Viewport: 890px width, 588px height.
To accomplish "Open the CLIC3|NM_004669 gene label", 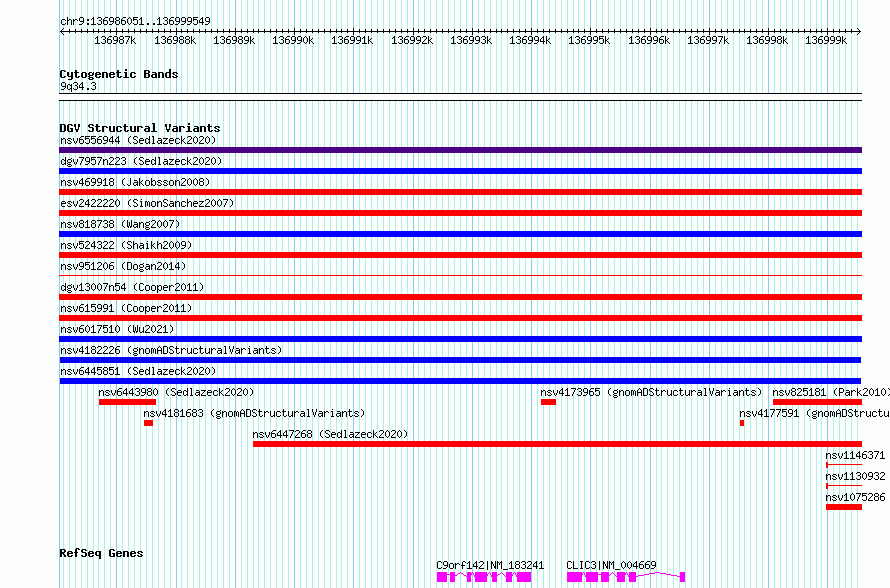I will (611, 565).
